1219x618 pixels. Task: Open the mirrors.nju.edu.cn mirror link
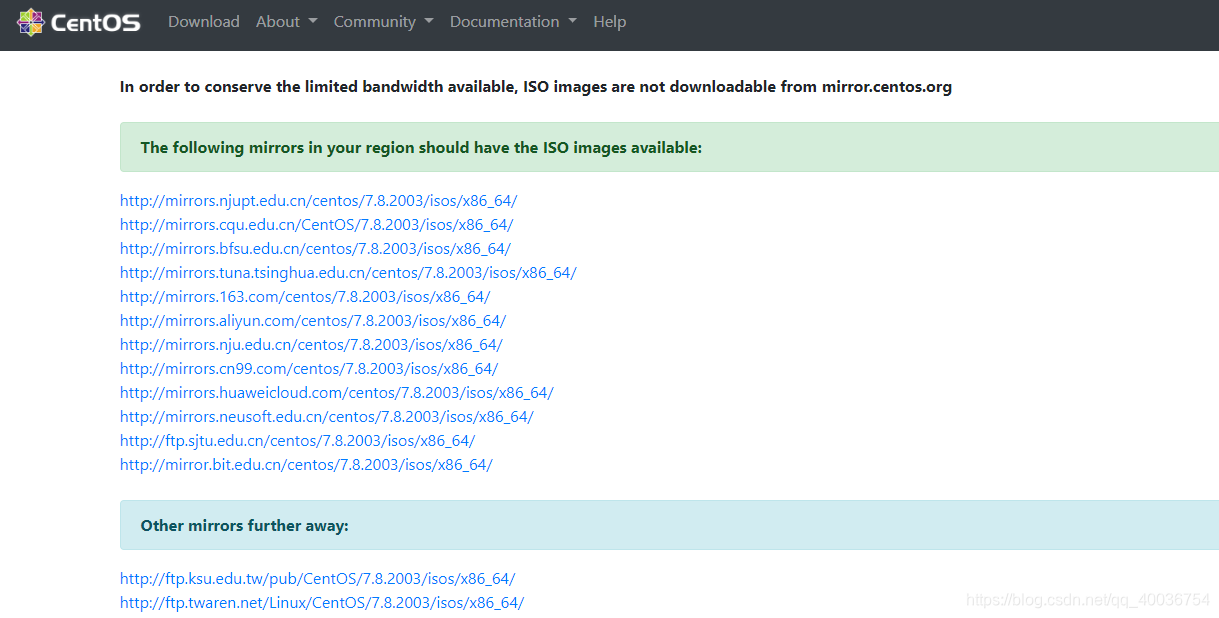click(x=311, y=345)
